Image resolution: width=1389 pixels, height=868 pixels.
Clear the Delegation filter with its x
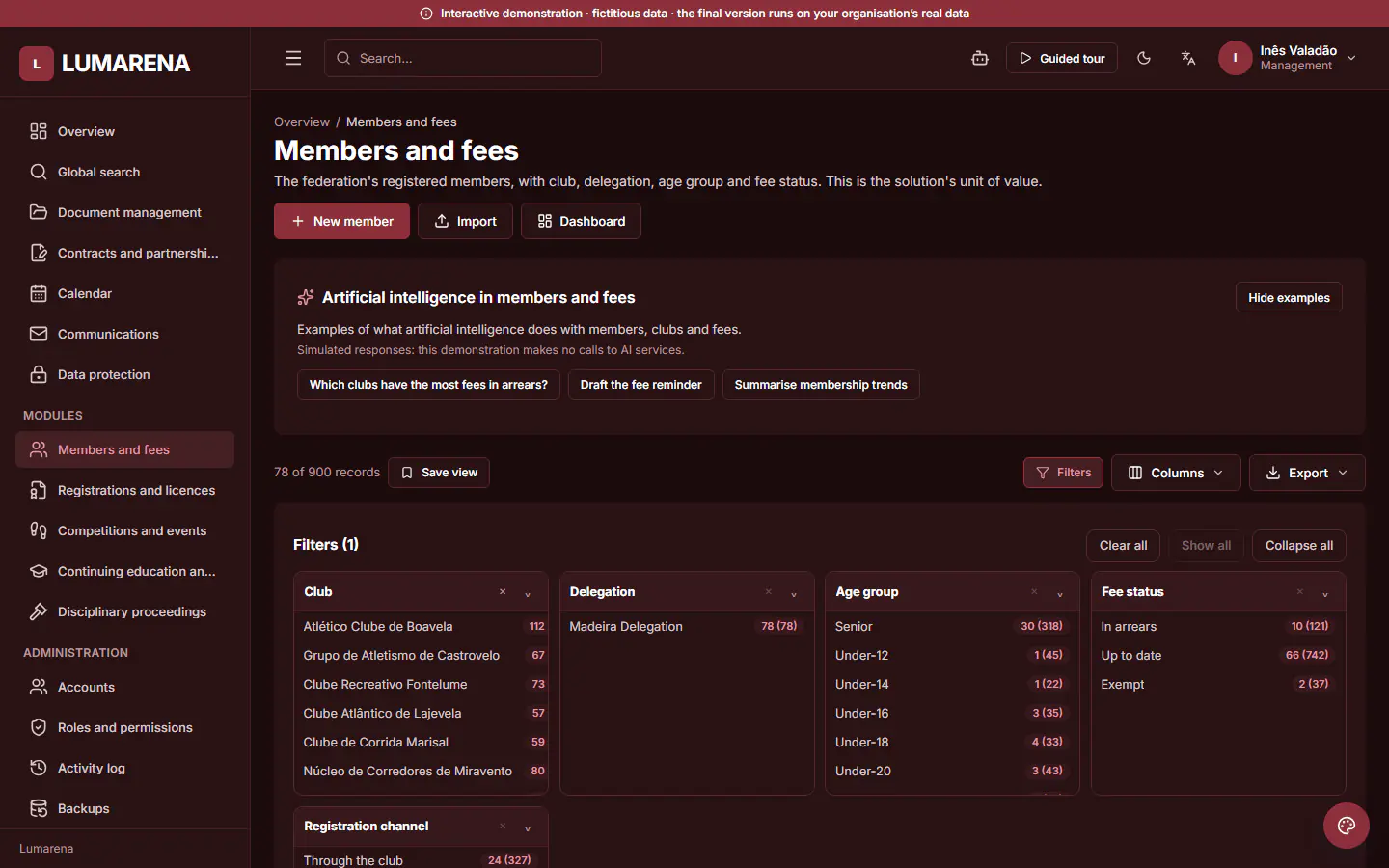click(769, 591)
